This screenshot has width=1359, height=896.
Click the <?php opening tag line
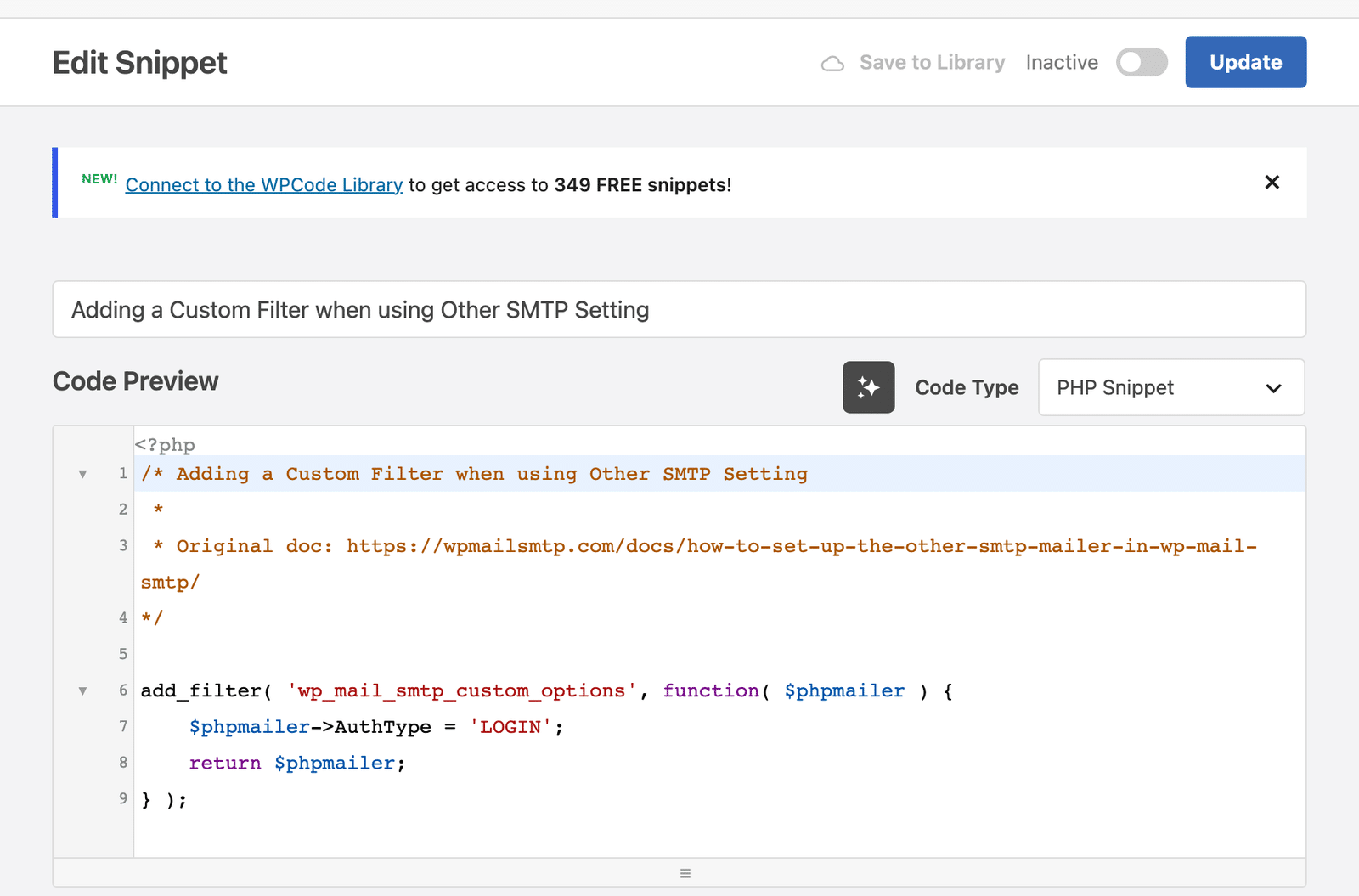[165, 445]
